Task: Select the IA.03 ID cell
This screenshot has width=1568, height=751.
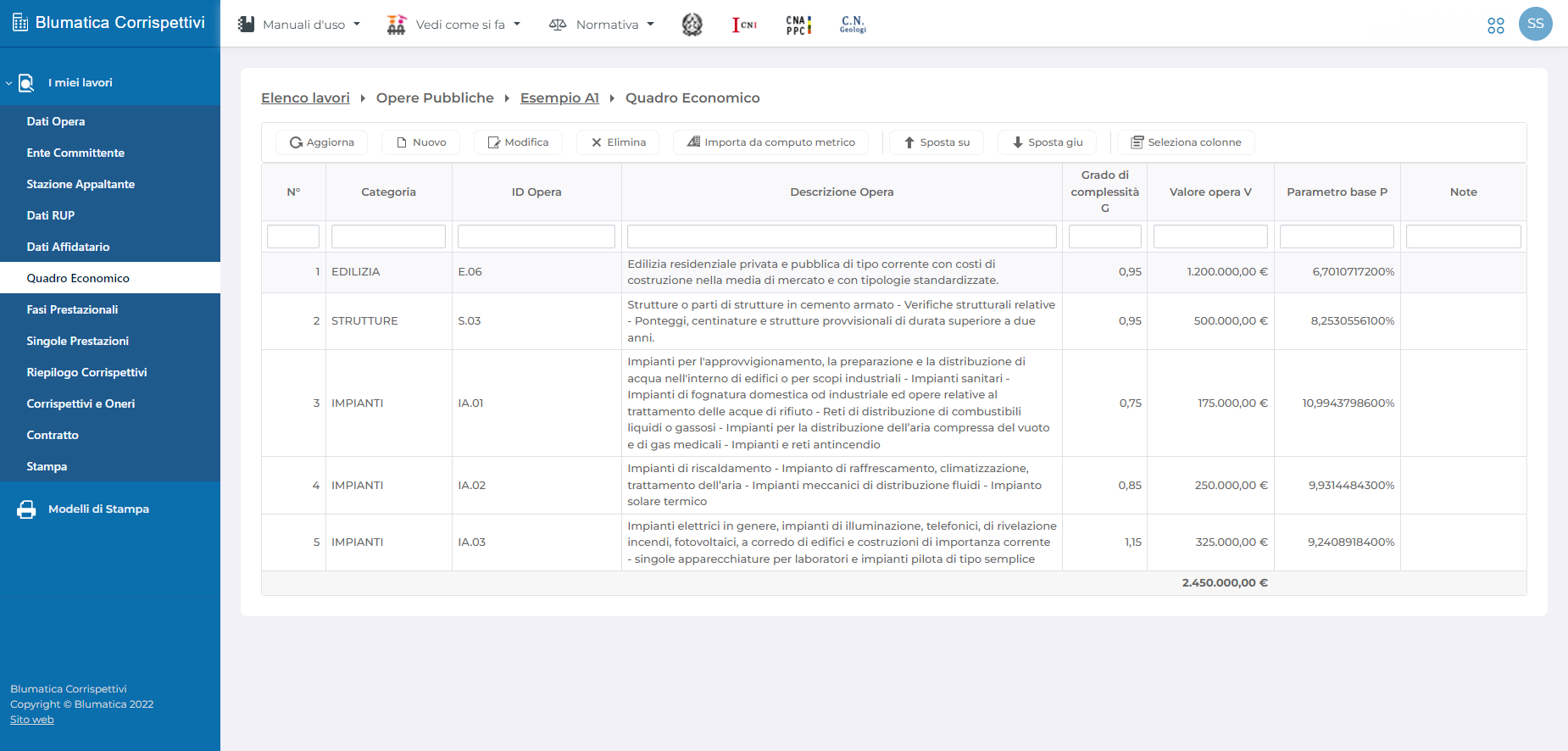Action: [x=537, y=542]
